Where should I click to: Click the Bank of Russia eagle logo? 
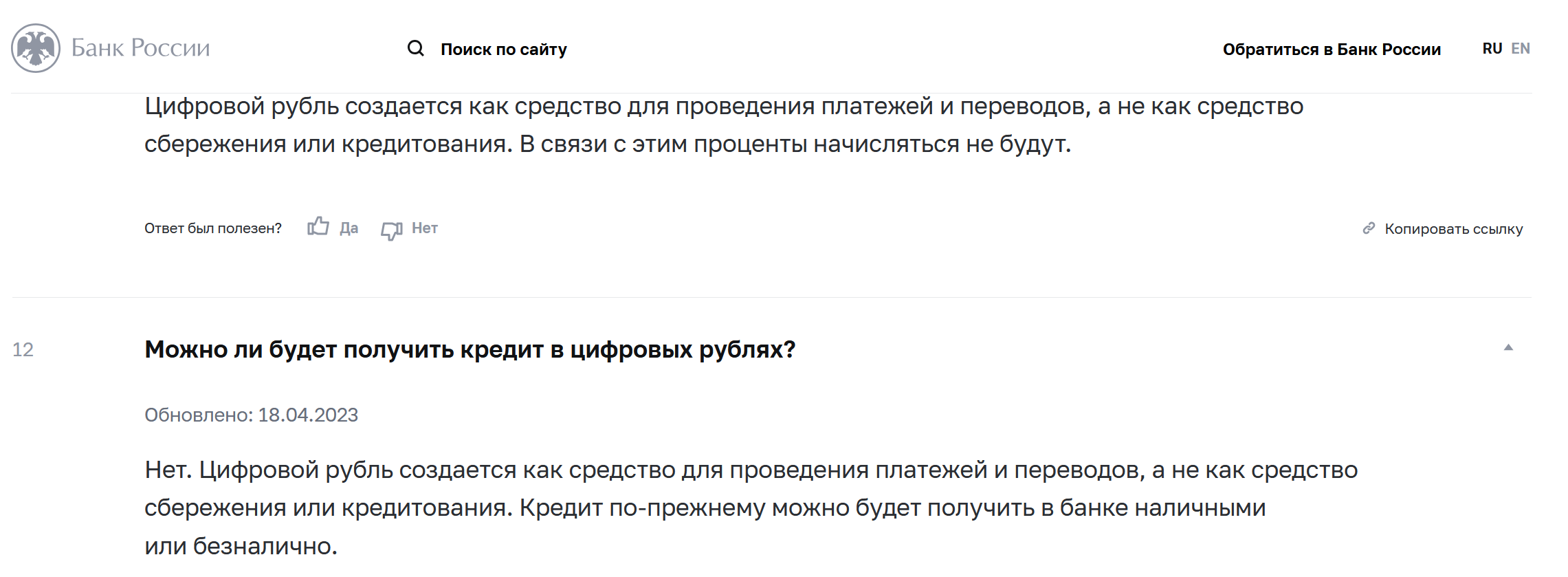coord(36,48)
